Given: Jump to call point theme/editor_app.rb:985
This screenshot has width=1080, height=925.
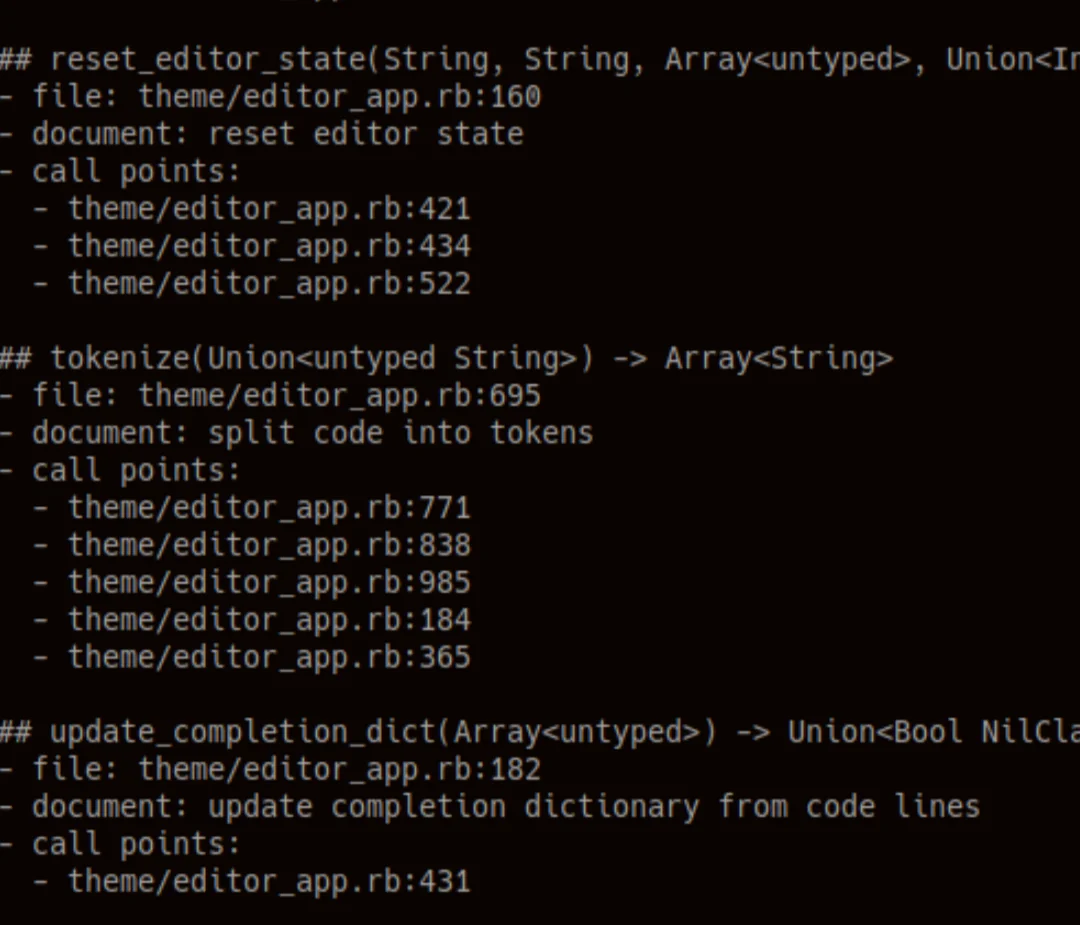Looking at the screenshot, I should click(x=269, y=583).
